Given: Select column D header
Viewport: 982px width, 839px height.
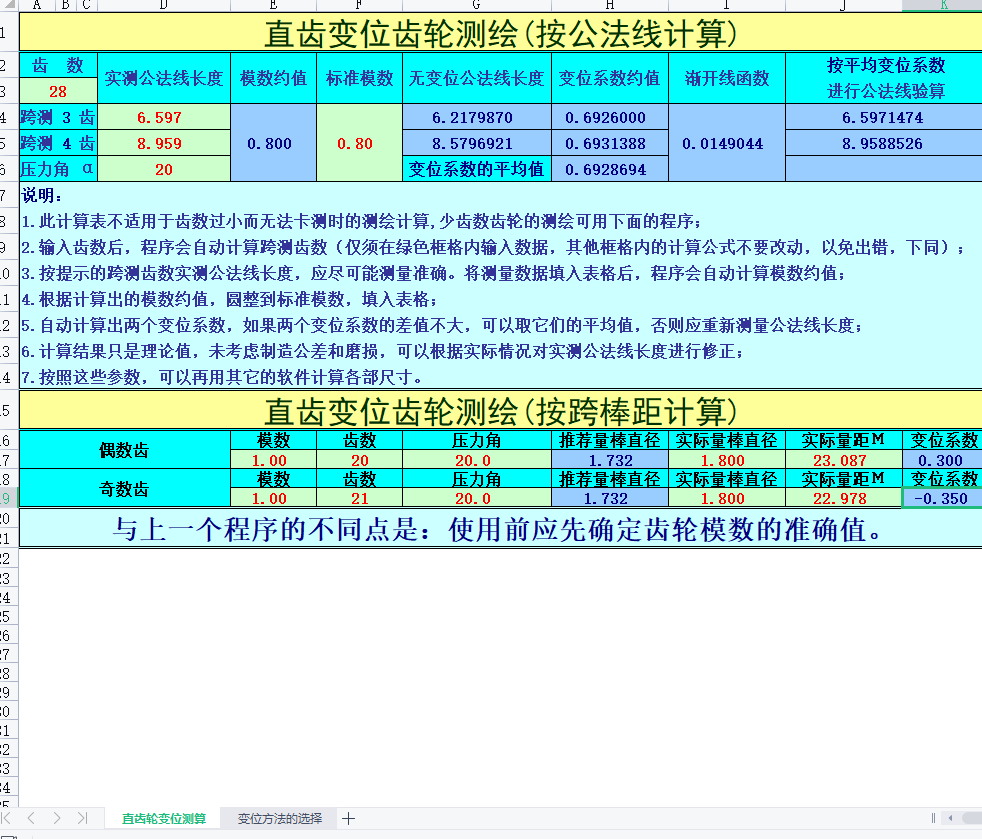Looking at the screenshot, I should [163, 5].
